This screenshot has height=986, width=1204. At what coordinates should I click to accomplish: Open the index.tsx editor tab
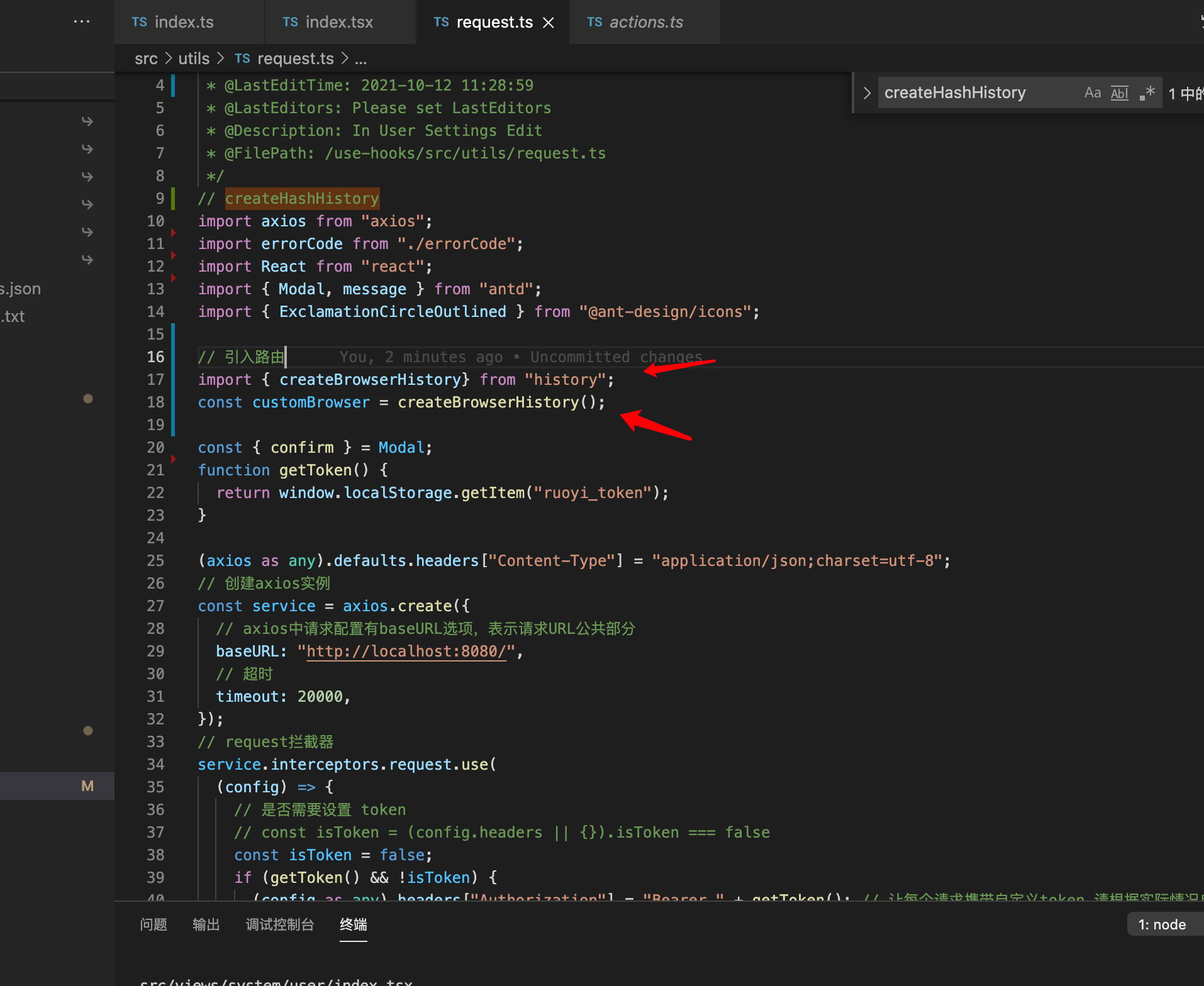point(340,22)
